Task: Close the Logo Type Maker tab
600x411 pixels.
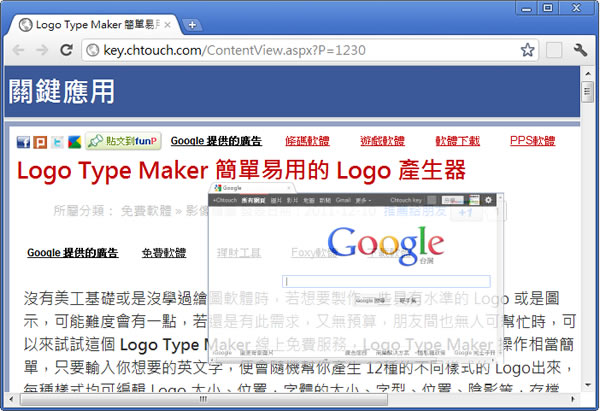Action: pyautogui.click(x=167, y=25)
